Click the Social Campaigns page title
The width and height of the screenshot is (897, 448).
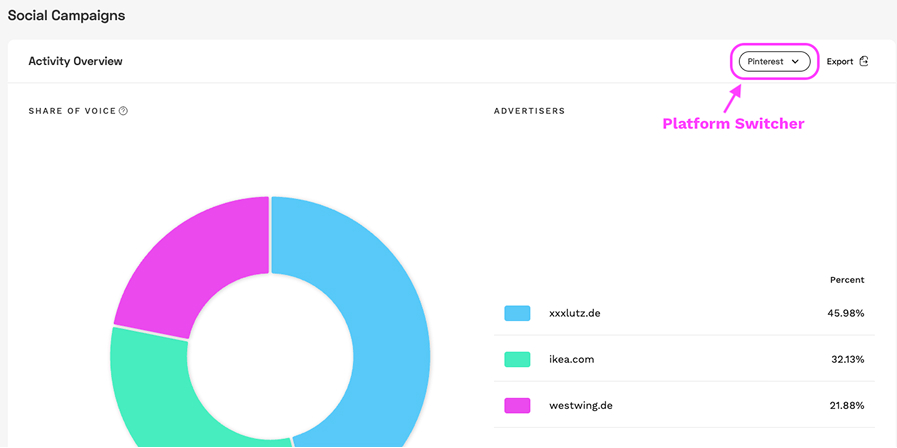click(66, 15)
